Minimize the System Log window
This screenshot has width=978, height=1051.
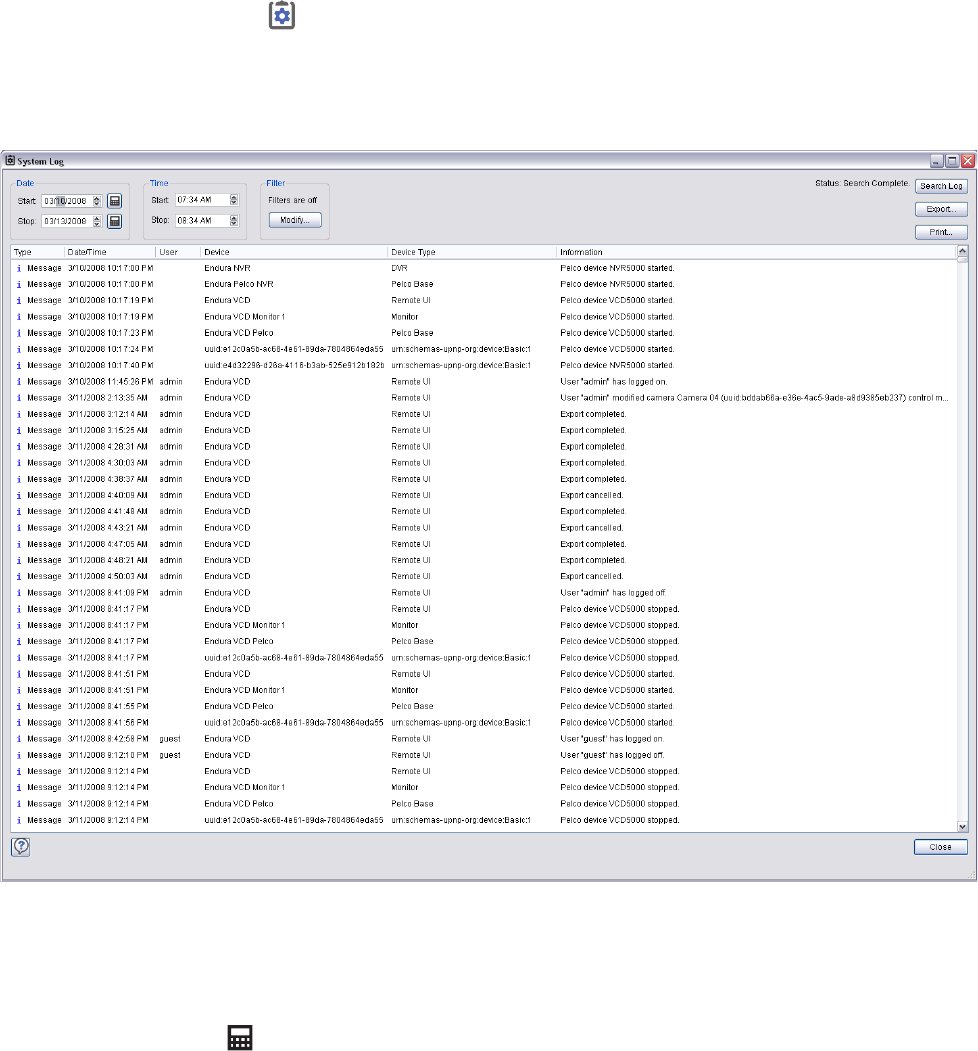(x=936, y=161)
